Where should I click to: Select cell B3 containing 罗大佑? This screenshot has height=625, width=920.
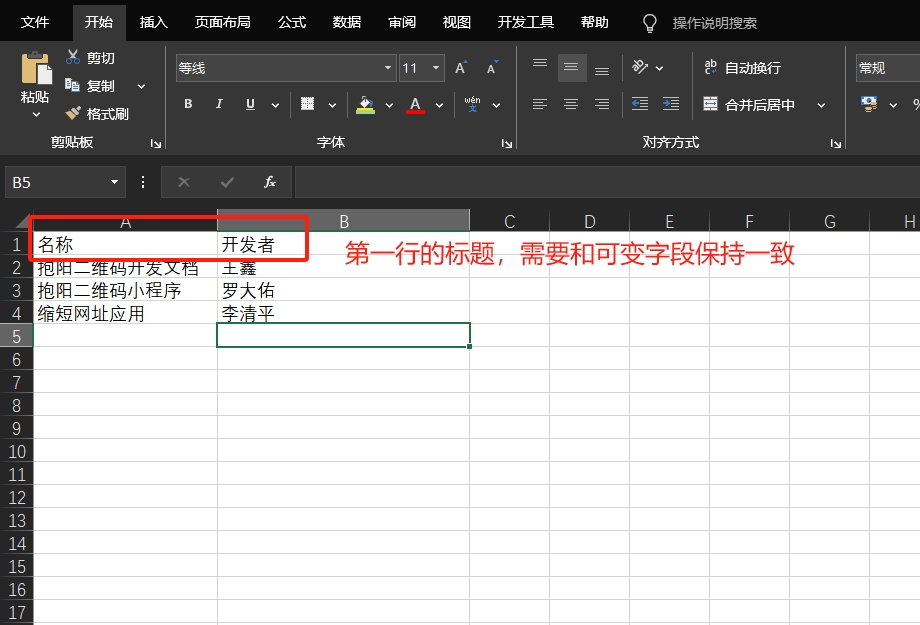pos(343,291)
